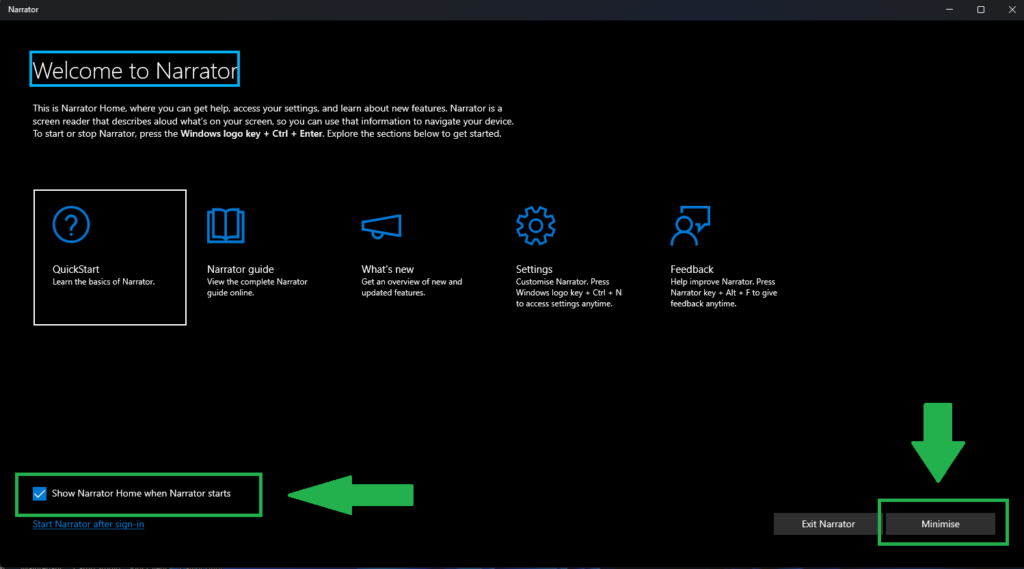Click the Narrator guide book icon
Screen dimensions: 1024x569
pos(226,225)
